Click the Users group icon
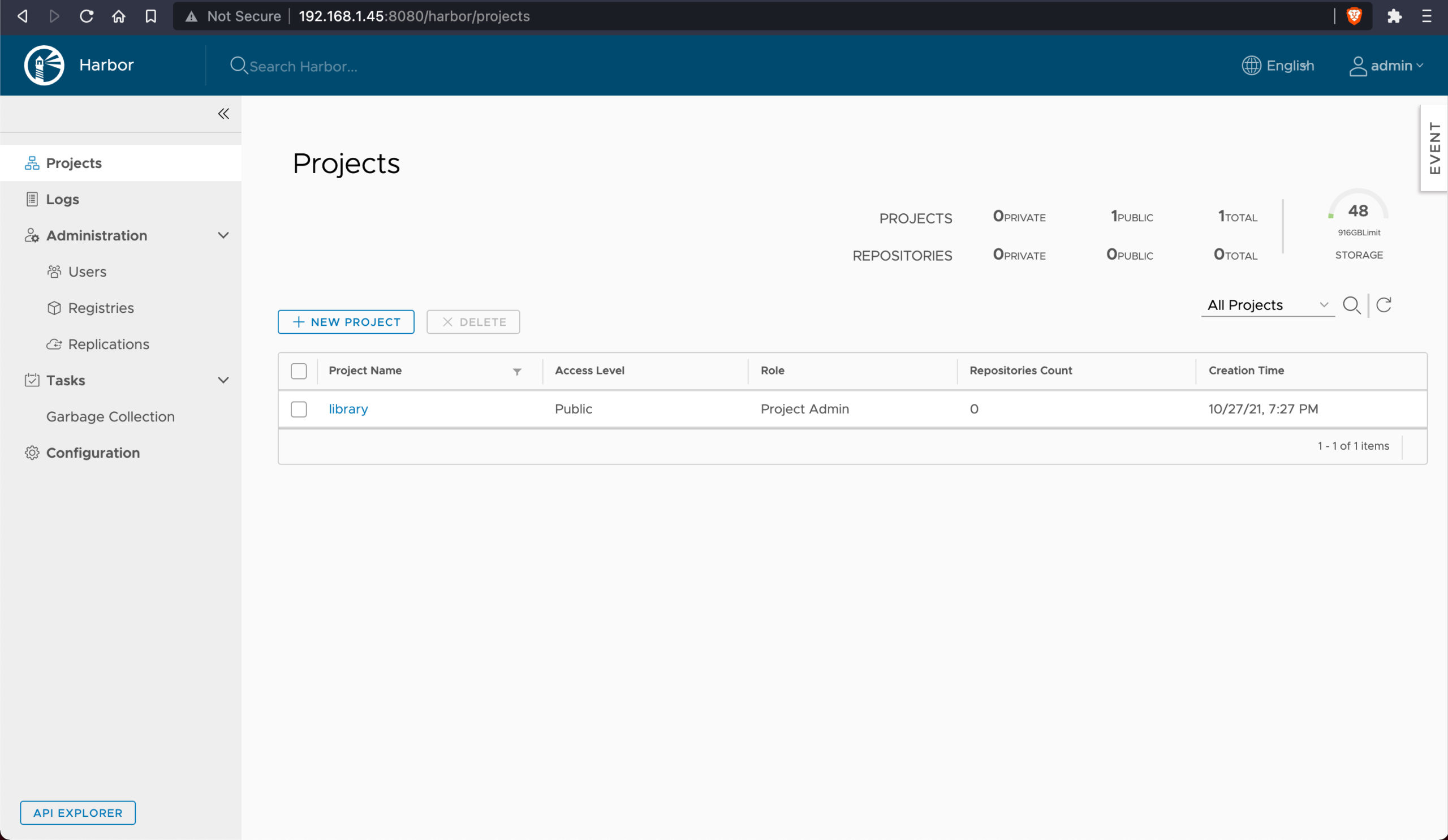This screenshot has height=840, width=1448. pos(54,272)
